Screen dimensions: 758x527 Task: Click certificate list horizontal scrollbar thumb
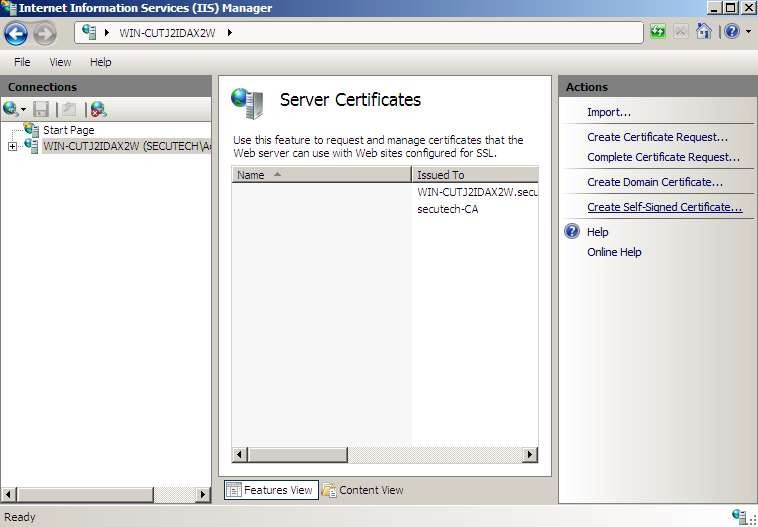297,454
